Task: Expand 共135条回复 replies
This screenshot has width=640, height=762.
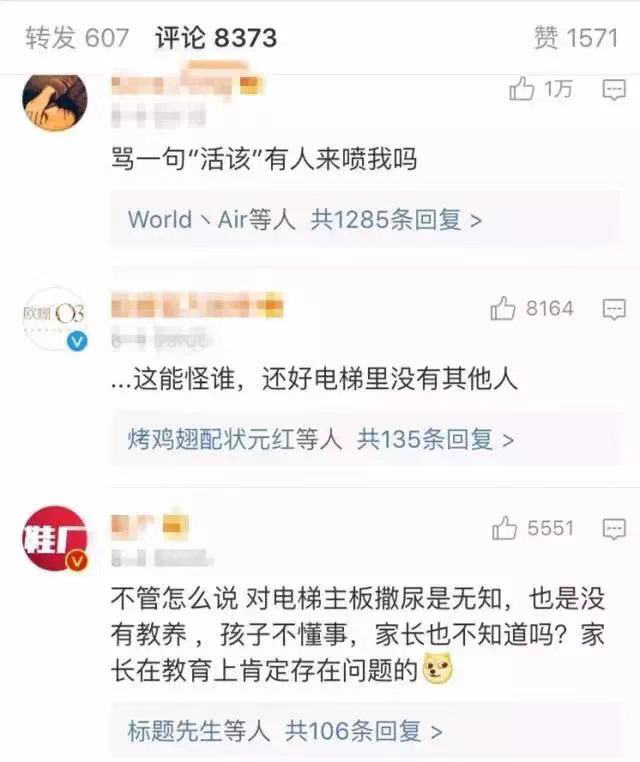Action: click(435, 439)
